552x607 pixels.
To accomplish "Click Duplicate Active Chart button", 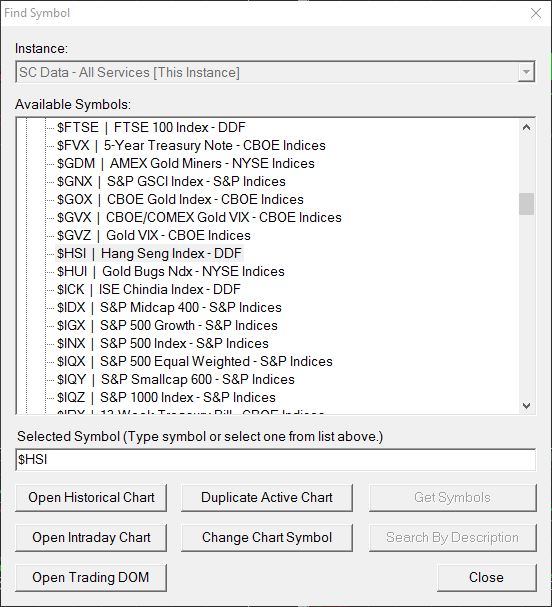I will [267, 497].
